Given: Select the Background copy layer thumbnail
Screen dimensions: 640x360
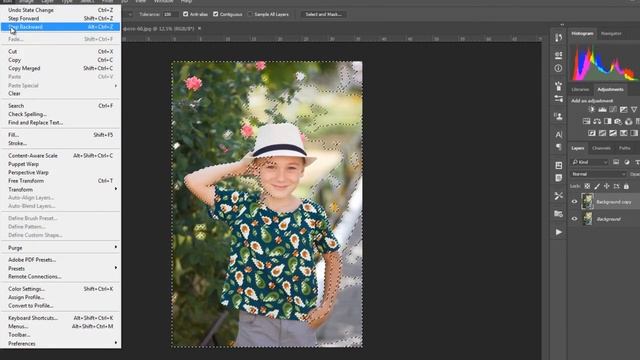Looking at the screenshot, I should [x=587, y=202].
